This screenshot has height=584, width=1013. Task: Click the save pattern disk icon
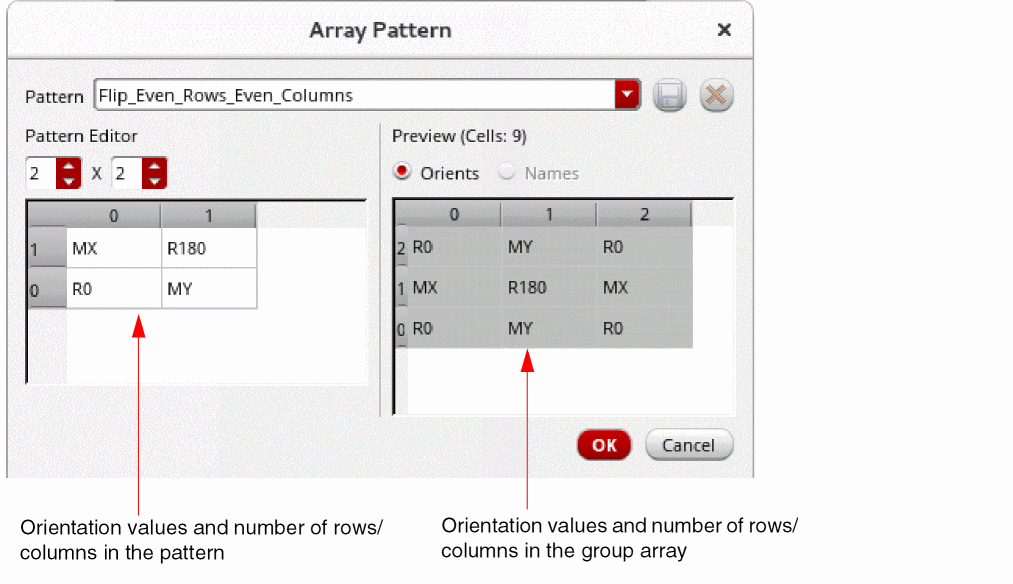pos(669,96)
